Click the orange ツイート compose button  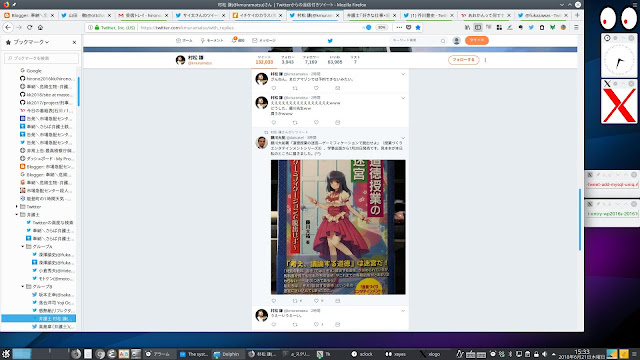[x=476, y=40]
